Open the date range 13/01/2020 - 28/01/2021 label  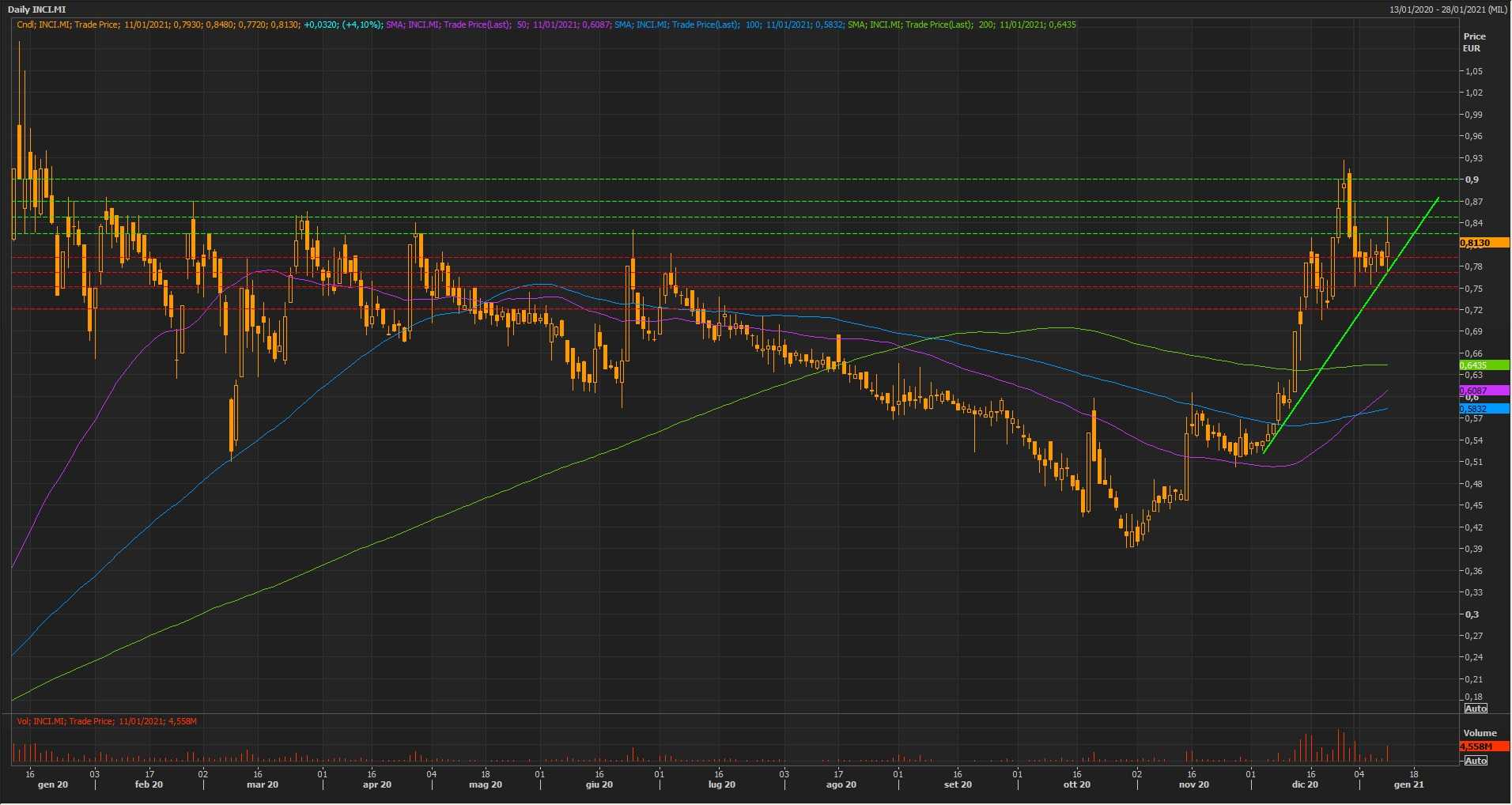point(1447,9)
